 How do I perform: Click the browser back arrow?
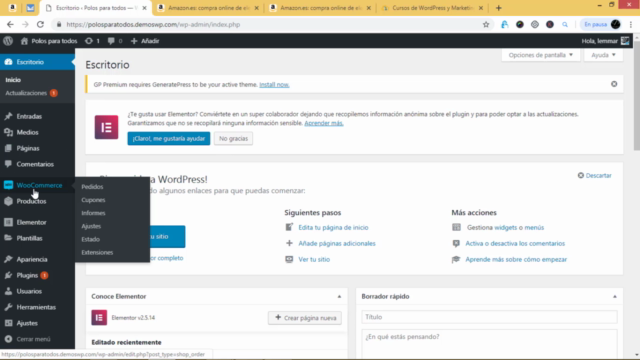[x=10, y=24]
